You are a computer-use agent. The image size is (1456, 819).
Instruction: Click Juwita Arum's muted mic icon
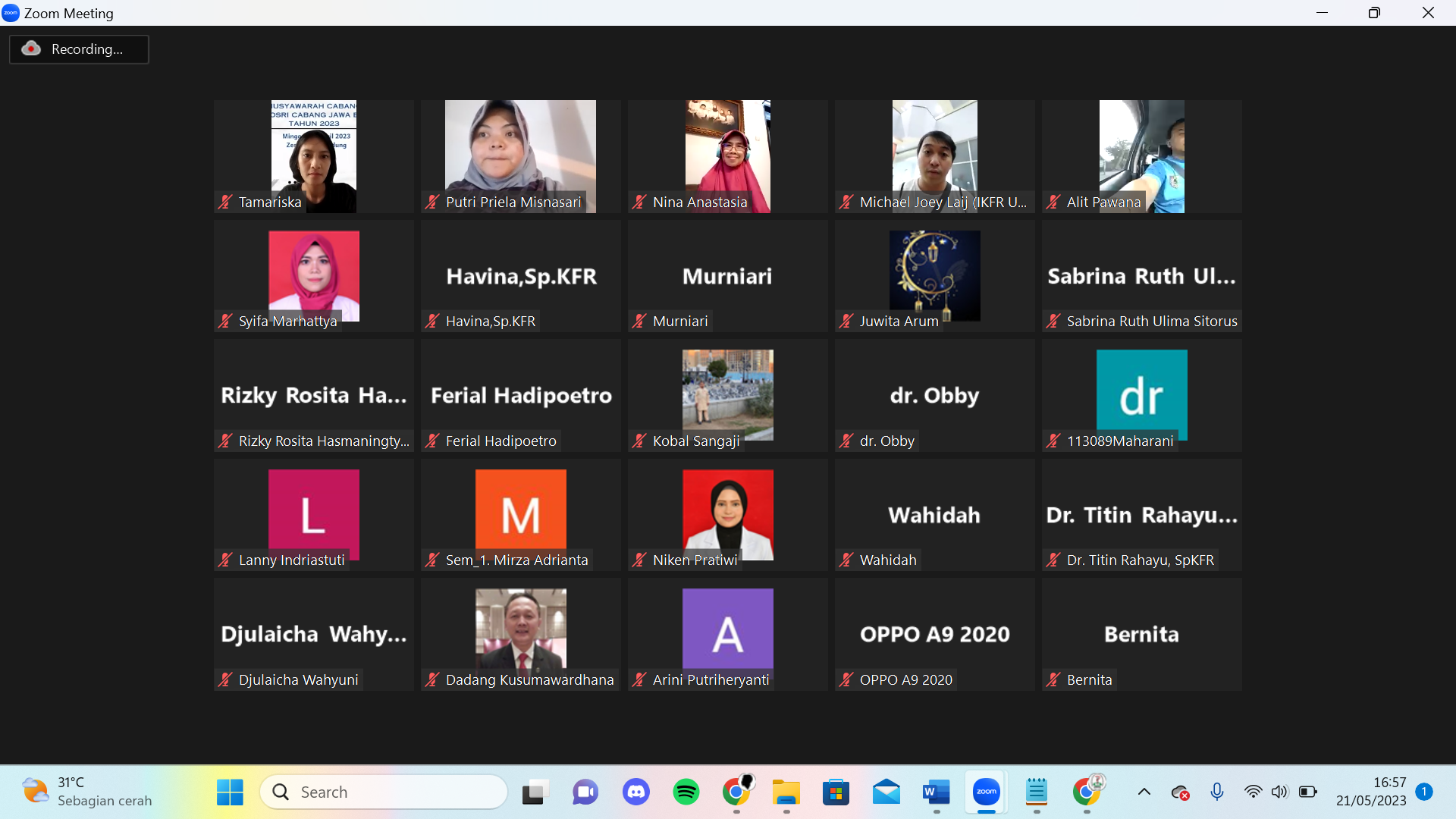846,321
